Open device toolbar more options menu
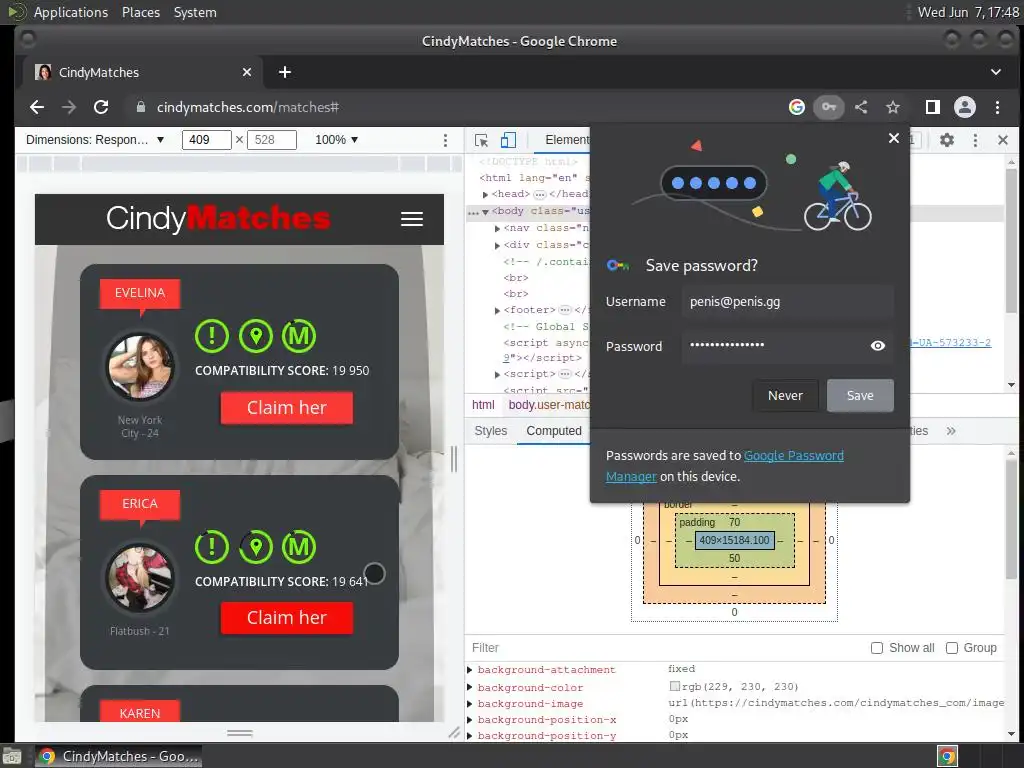 (445, 140)
